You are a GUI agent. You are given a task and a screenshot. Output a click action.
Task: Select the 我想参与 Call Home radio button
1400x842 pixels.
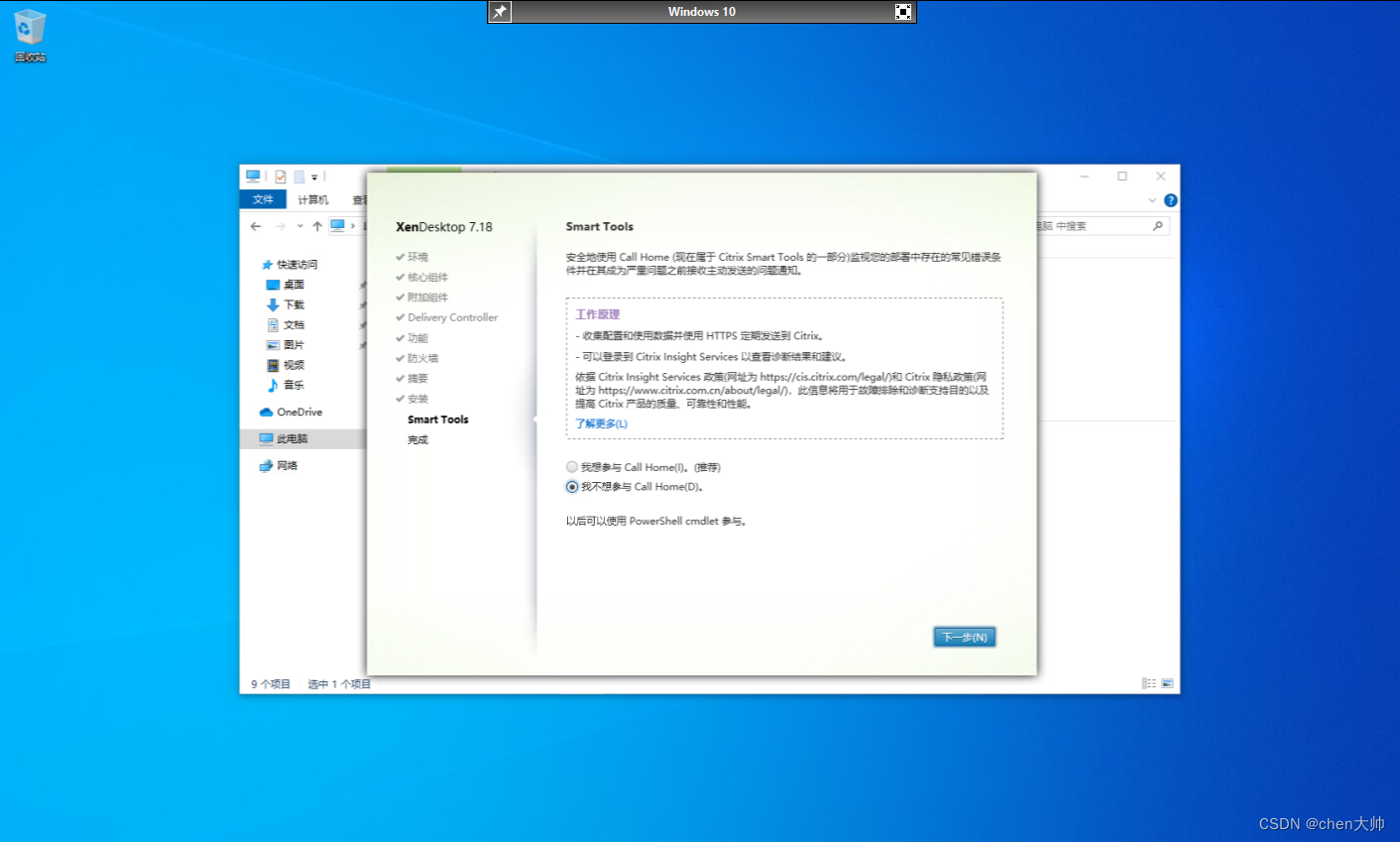click(572, 467)
